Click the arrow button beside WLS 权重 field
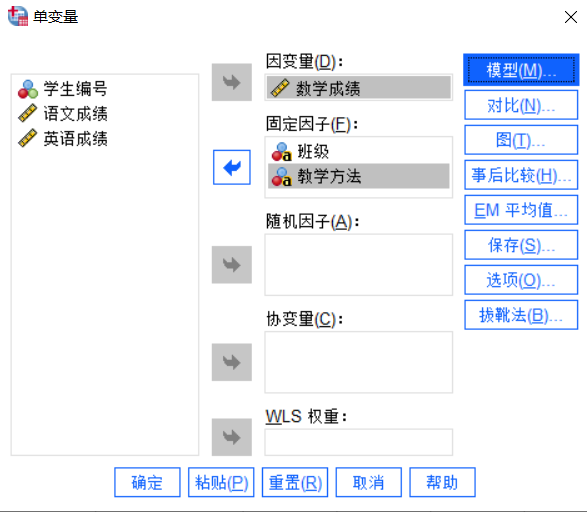 point(232,437)
